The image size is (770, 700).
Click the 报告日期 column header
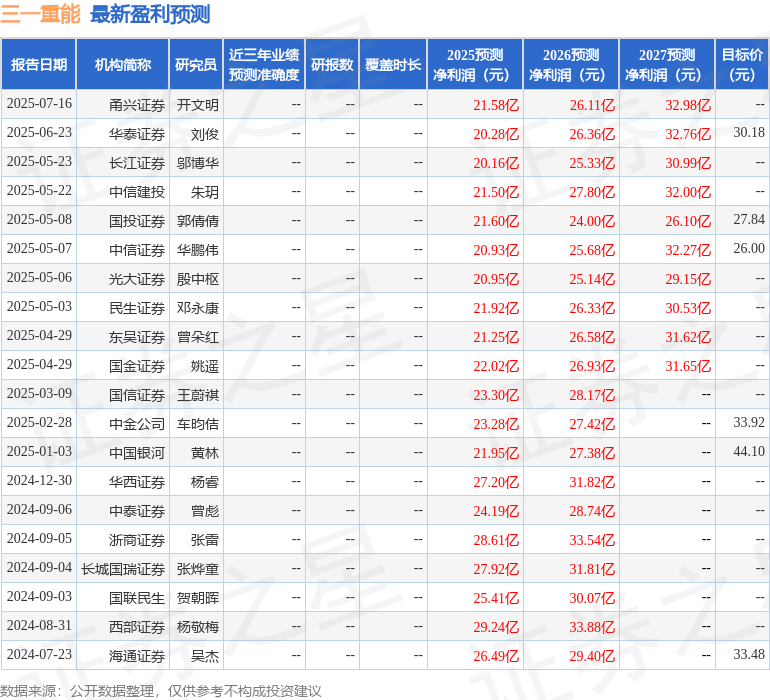click(38, 65)
